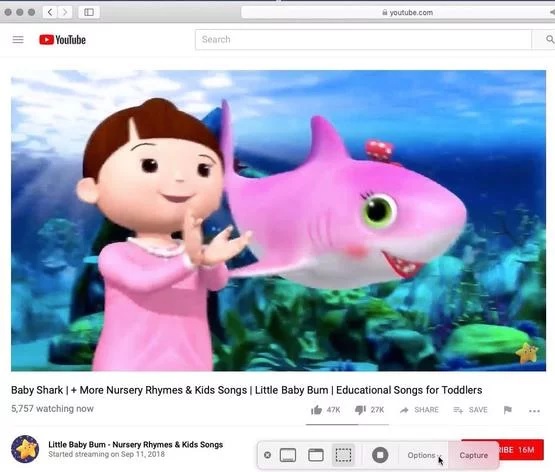The width and height of the screenshot is (555, 472).
Task: Focus the YouTube search field
Action: point(363,39)
